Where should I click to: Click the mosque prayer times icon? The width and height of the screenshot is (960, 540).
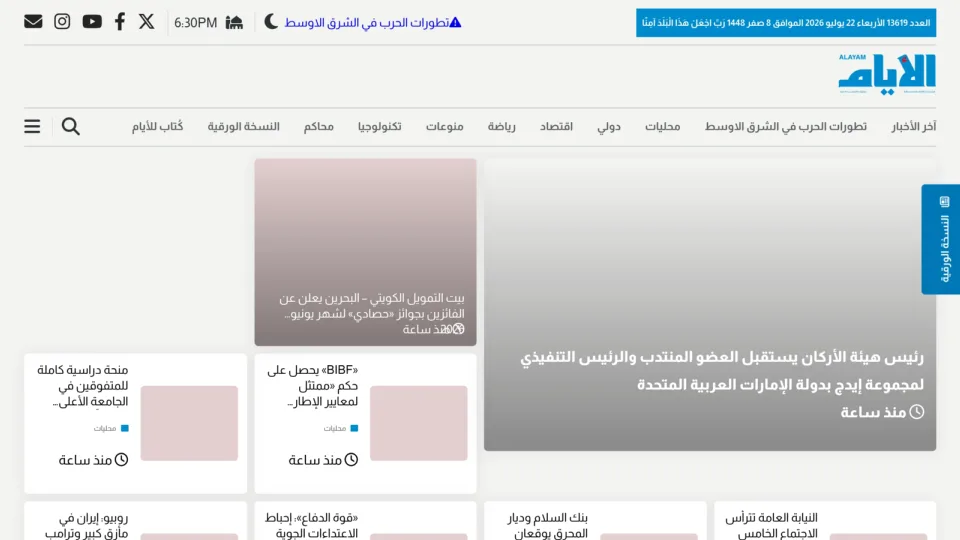(234, 23)
